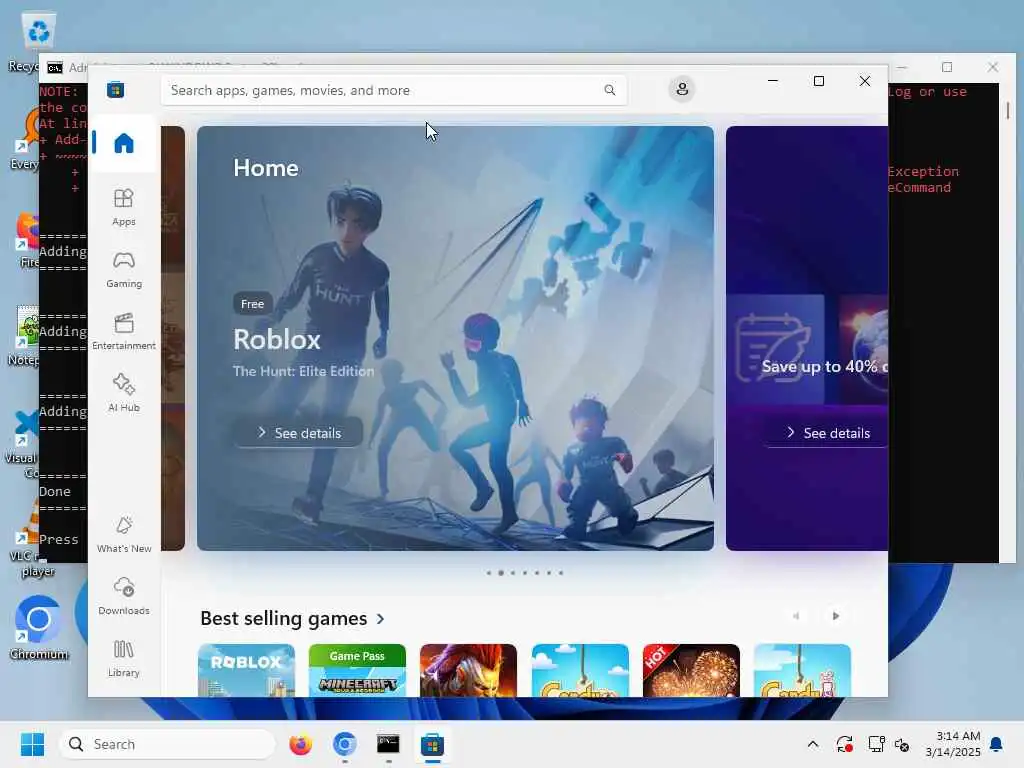The image size is (1024, 768).
Task: Click the search magnifier icon in Store
Action: point(609,90)
